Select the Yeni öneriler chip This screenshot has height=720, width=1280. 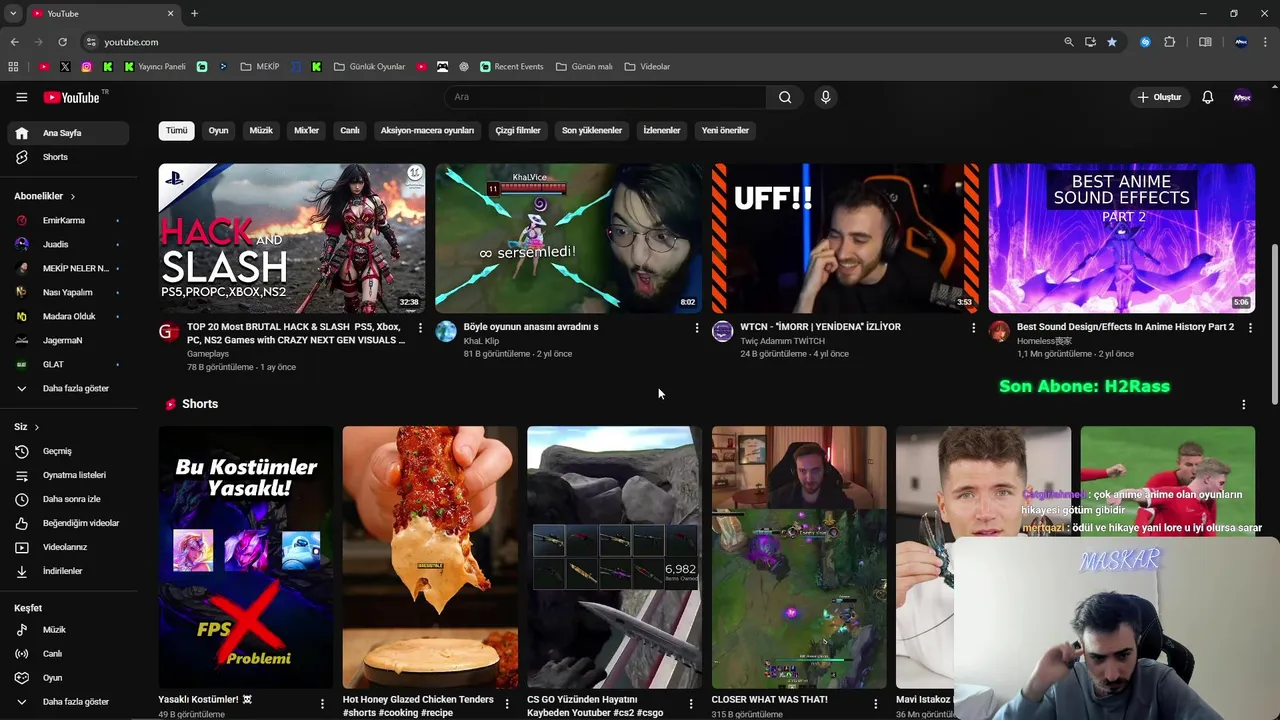(x=725, y=130)
